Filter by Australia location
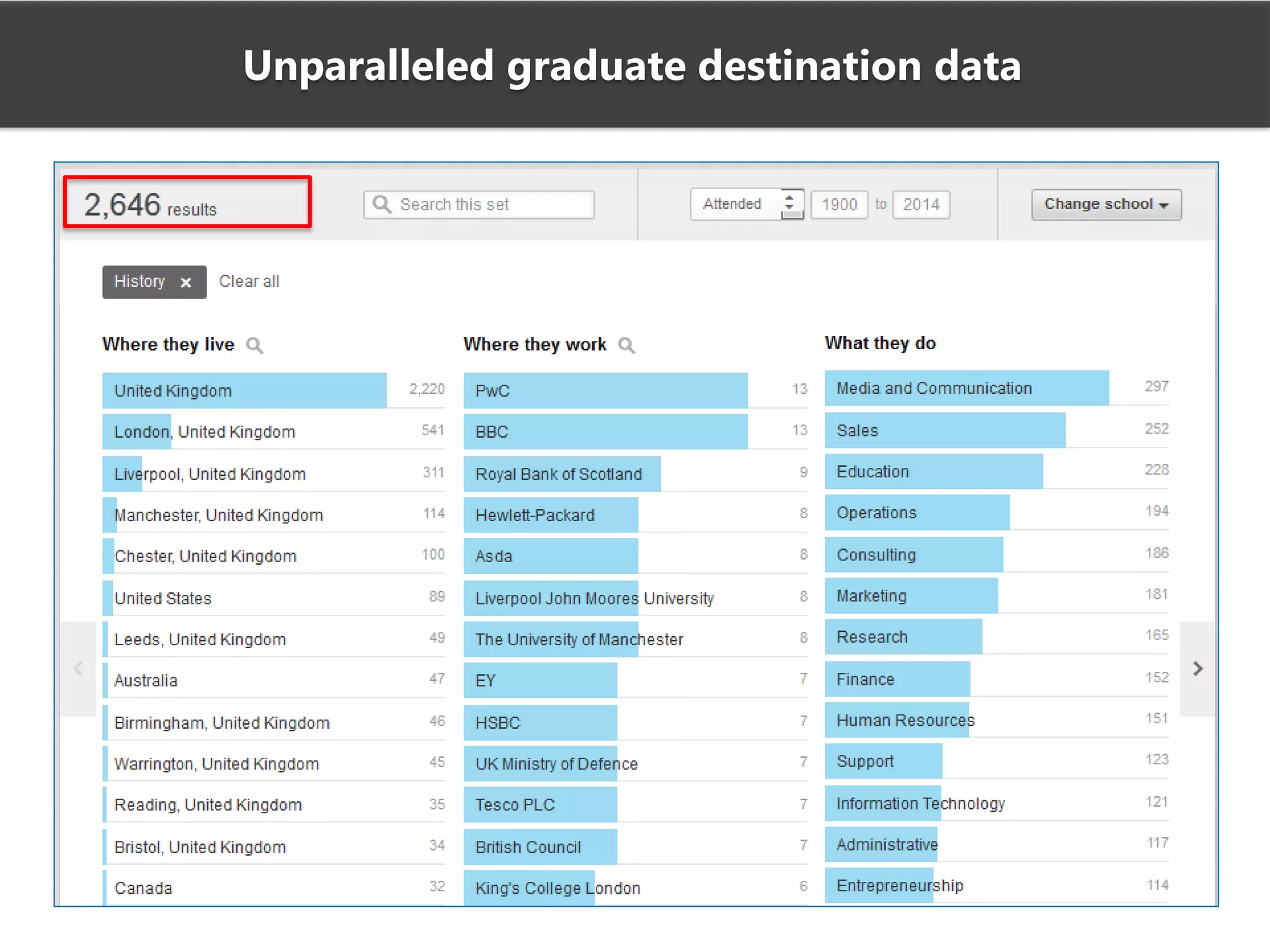The image size is (1270, 952). 273,680
